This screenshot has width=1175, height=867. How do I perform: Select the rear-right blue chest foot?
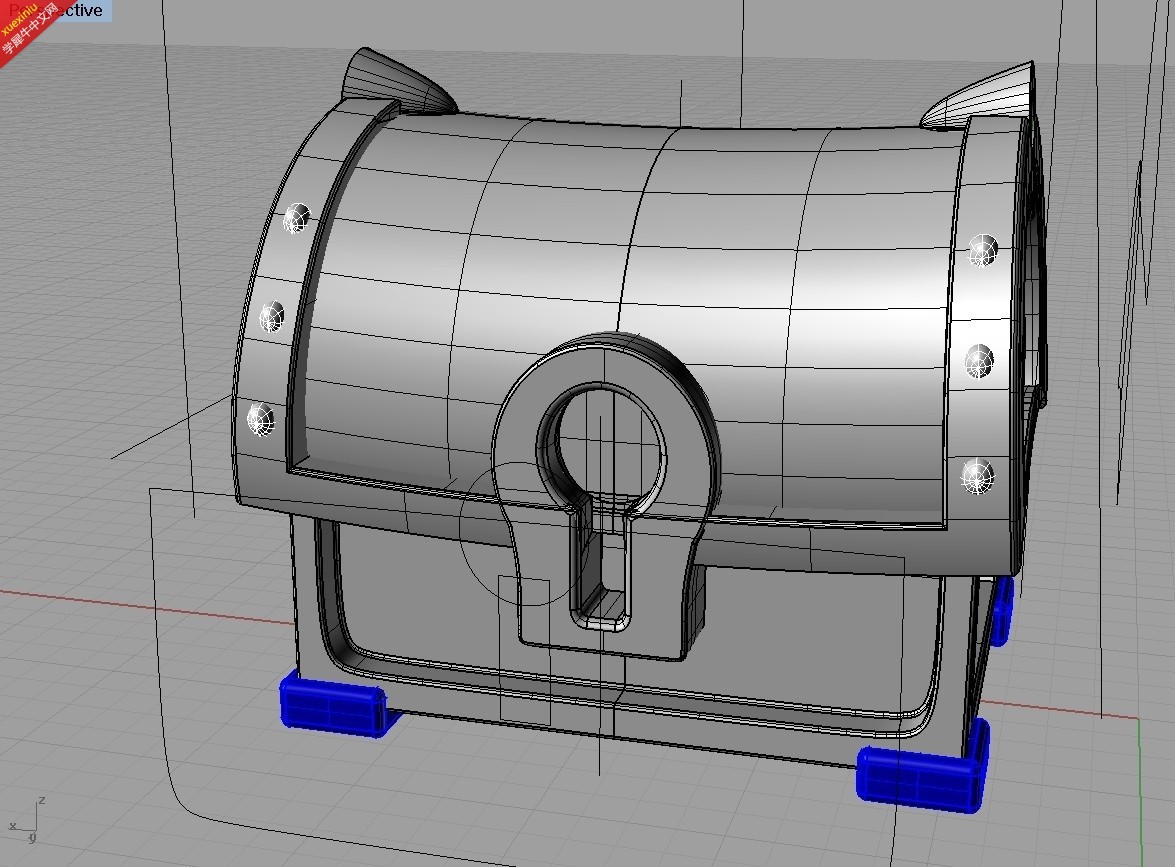coord(1001,611)
